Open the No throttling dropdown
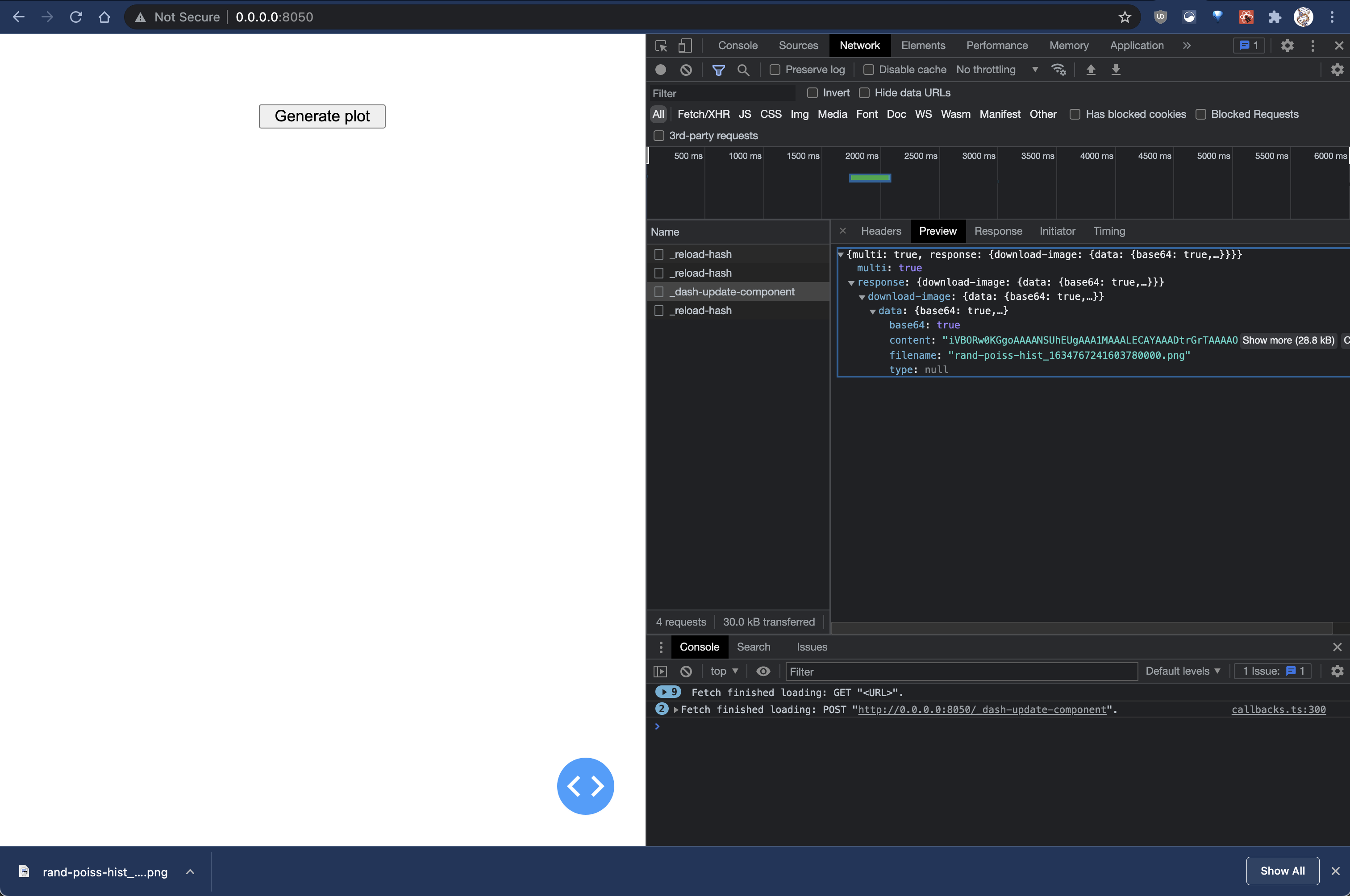The width and height of the screenshot is (1350, 896). click(997, 70)
